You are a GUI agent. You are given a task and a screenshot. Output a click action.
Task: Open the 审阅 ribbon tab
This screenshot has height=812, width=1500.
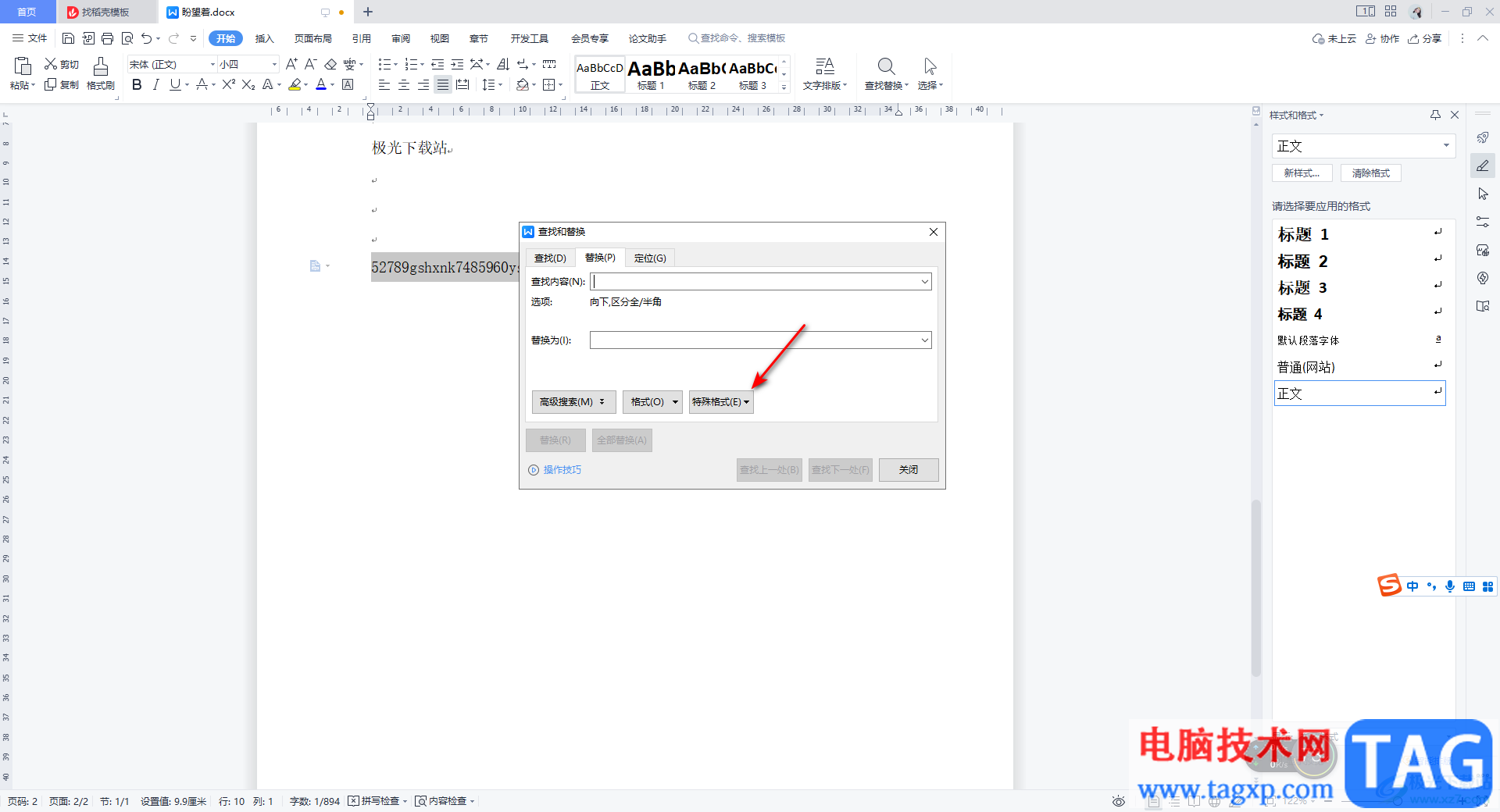401,38
